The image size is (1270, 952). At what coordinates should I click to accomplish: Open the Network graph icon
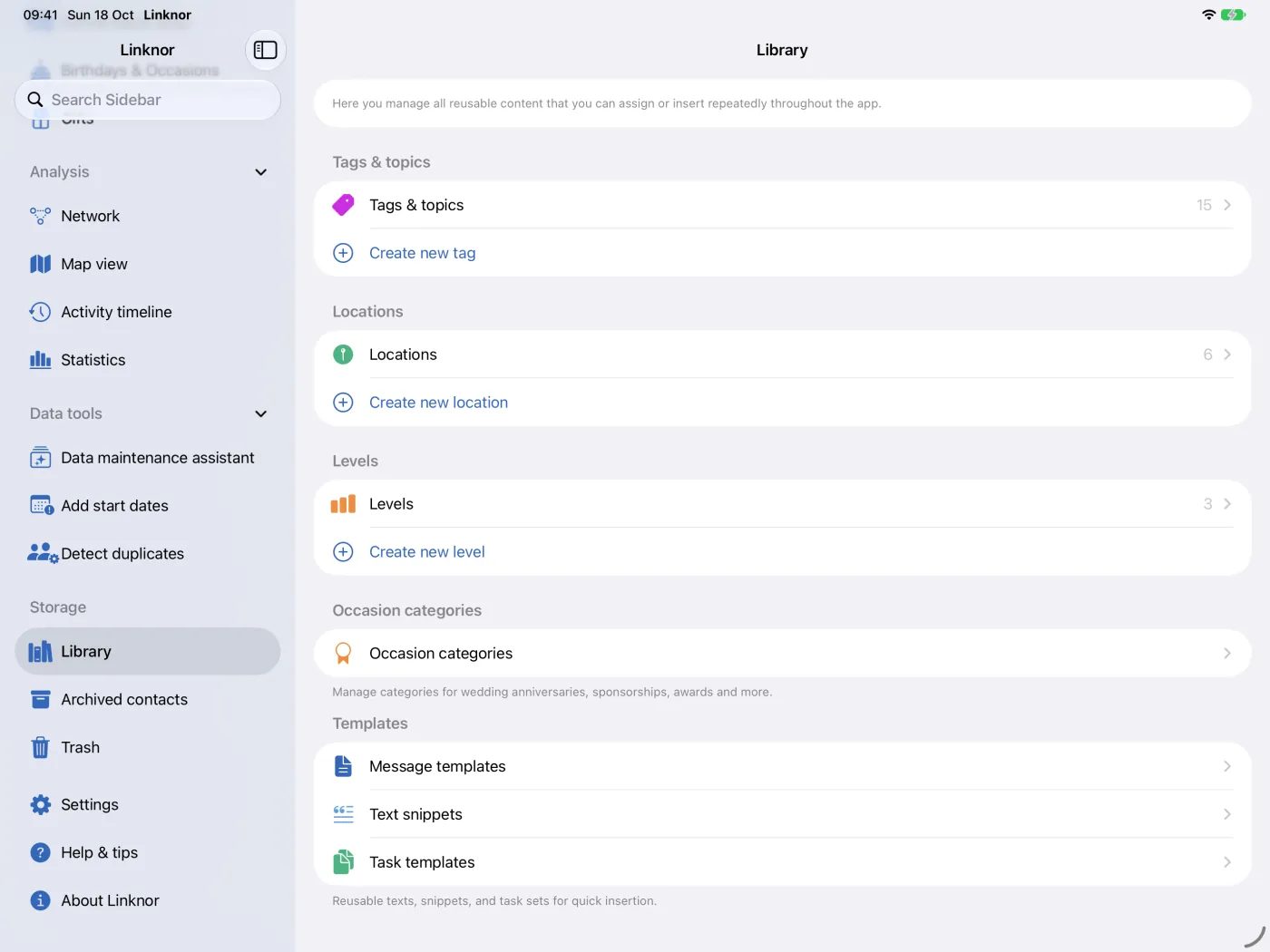point(40,216)
